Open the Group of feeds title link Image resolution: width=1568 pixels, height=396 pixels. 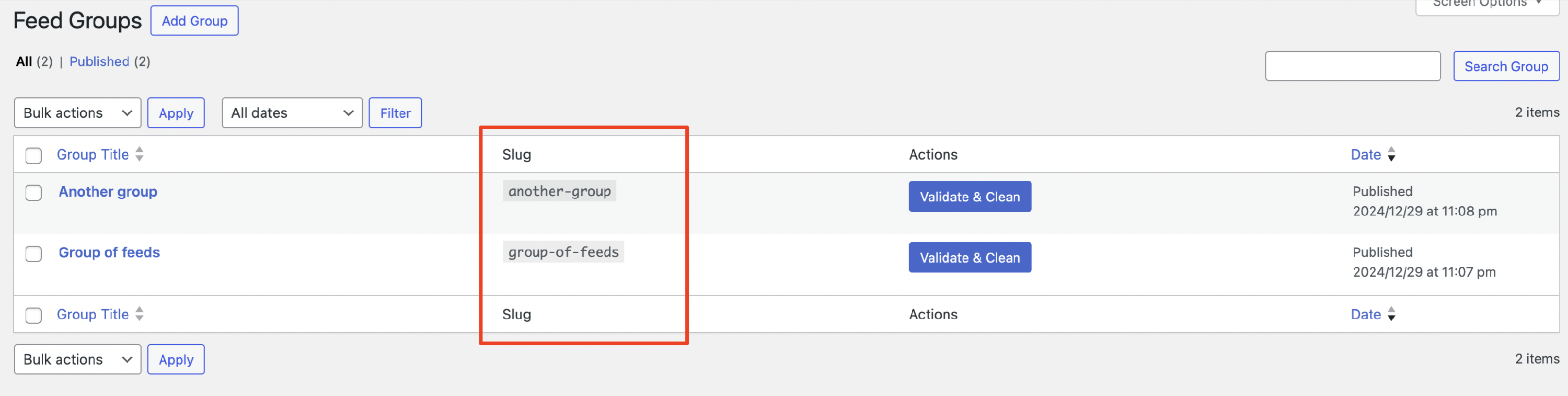109,252
